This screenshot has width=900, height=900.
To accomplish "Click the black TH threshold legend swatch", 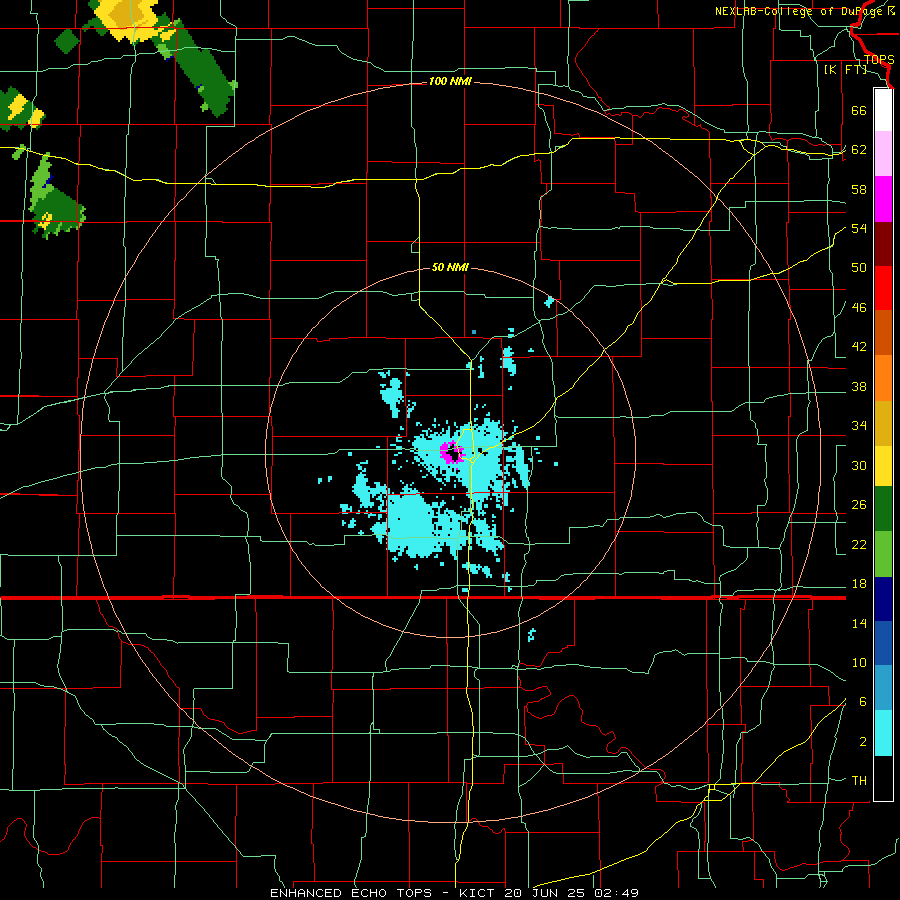I will point(883,778).
